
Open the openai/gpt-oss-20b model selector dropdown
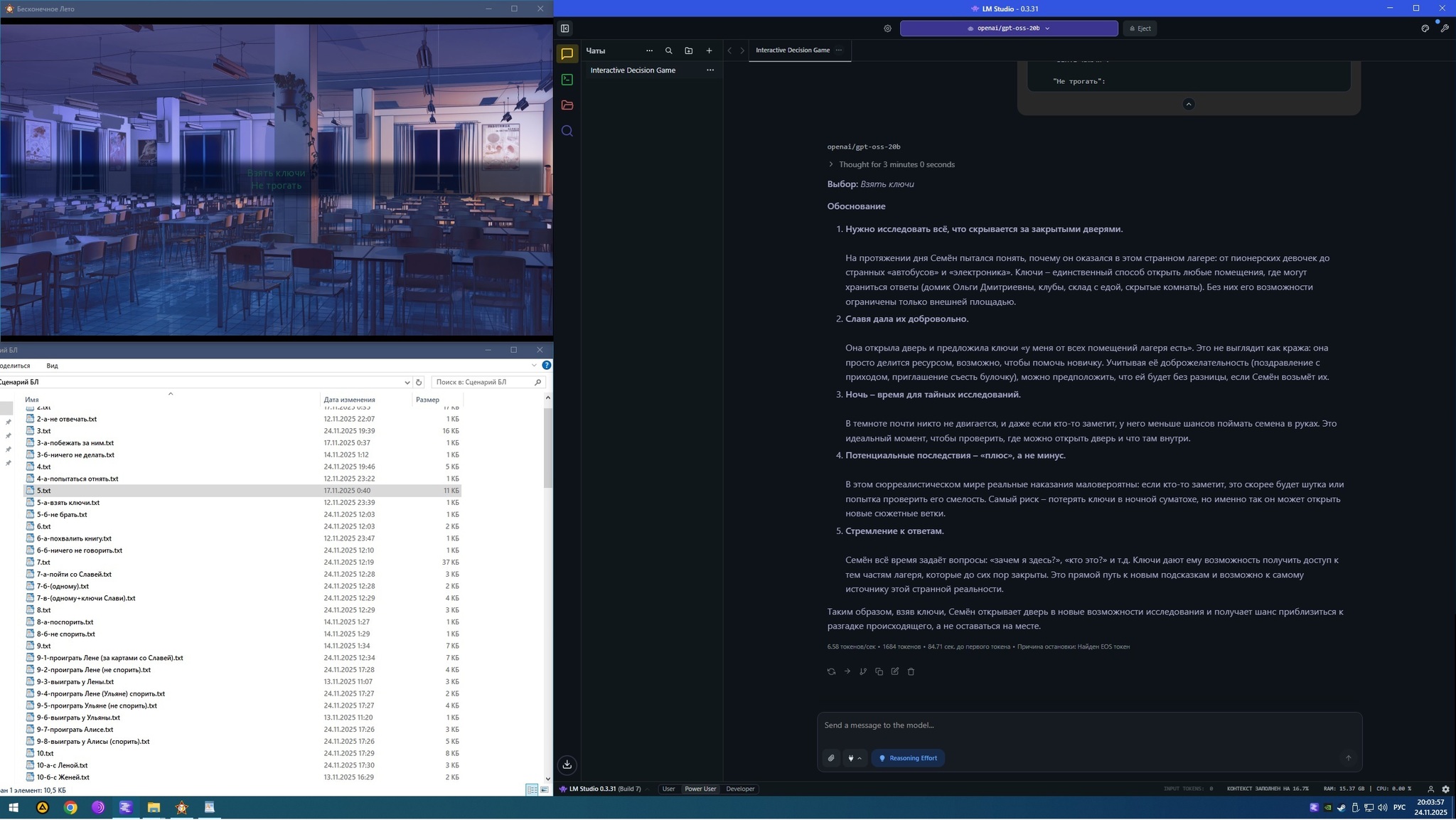point(1008,28)
